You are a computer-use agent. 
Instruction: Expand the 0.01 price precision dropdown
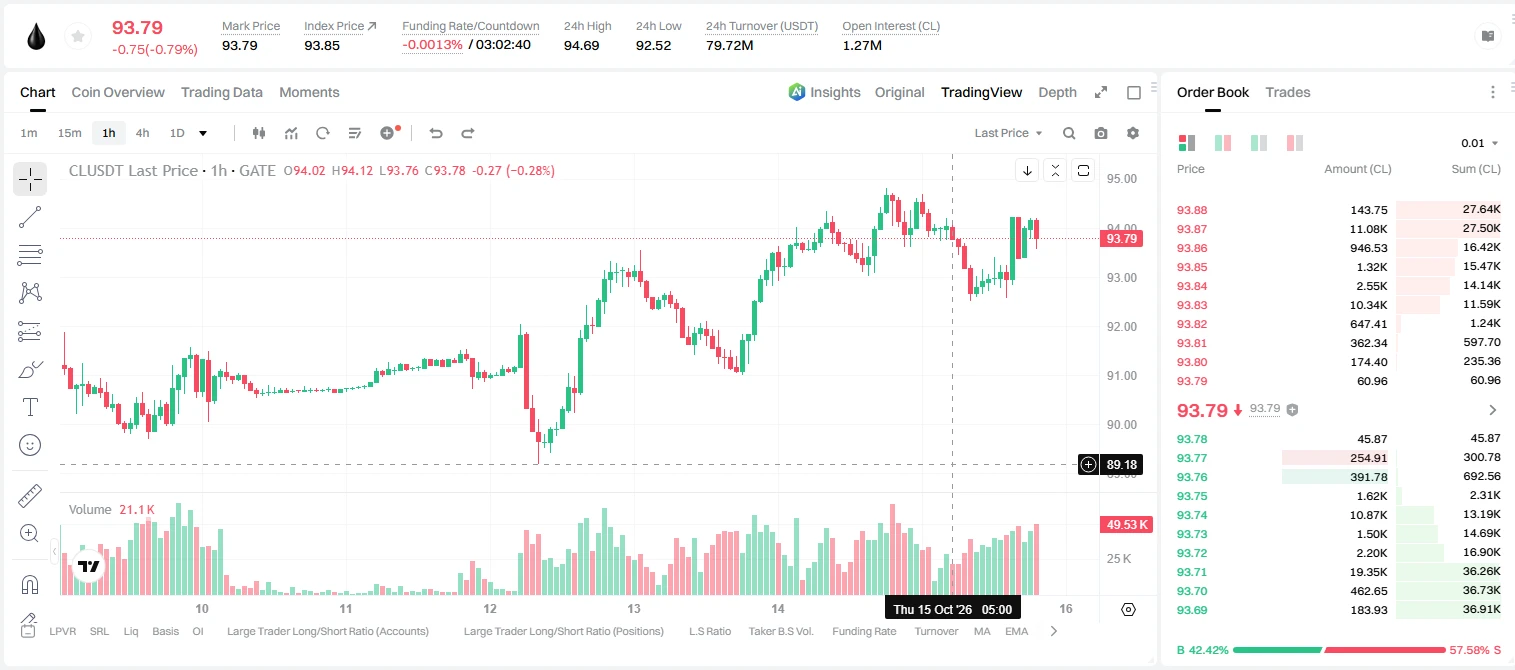coord(1480,143)
